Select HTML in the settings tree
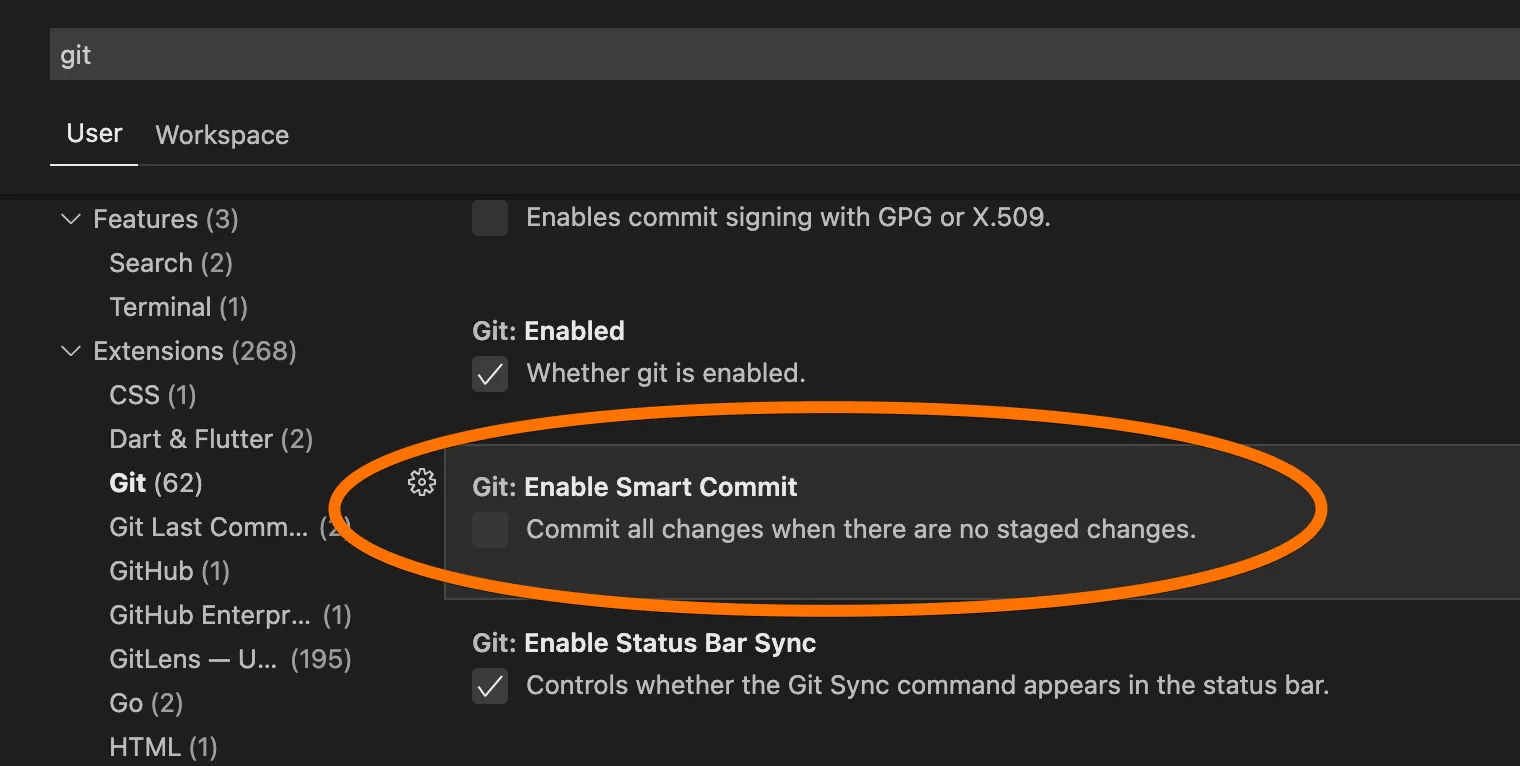The width and height of the screenshot is (1520, 766). pyautogui.click(x=163, y=747)
